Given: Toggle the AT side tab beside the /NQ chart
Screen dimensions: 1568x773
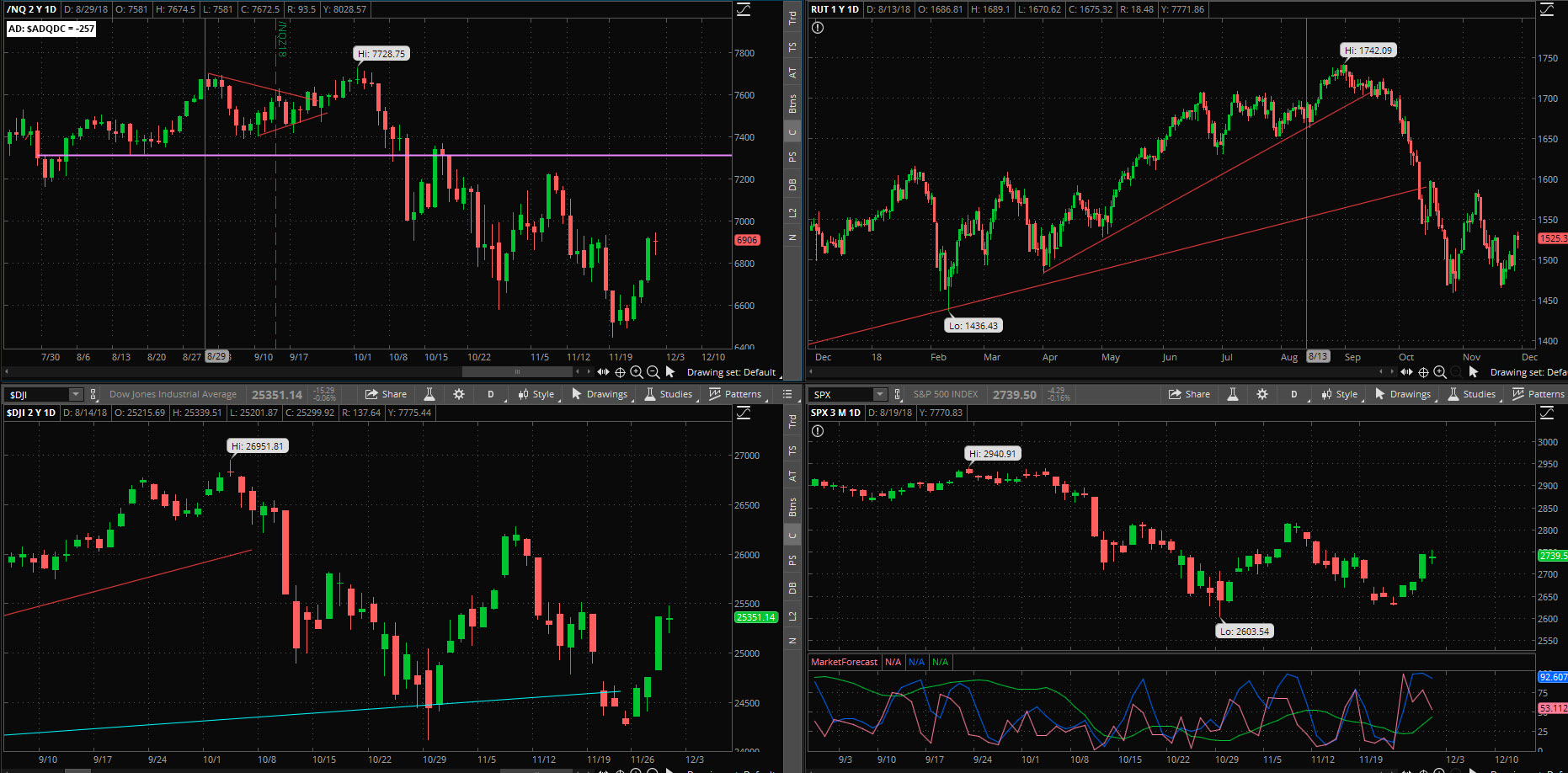Looking at the screenshot, I should tap(792, 73).
